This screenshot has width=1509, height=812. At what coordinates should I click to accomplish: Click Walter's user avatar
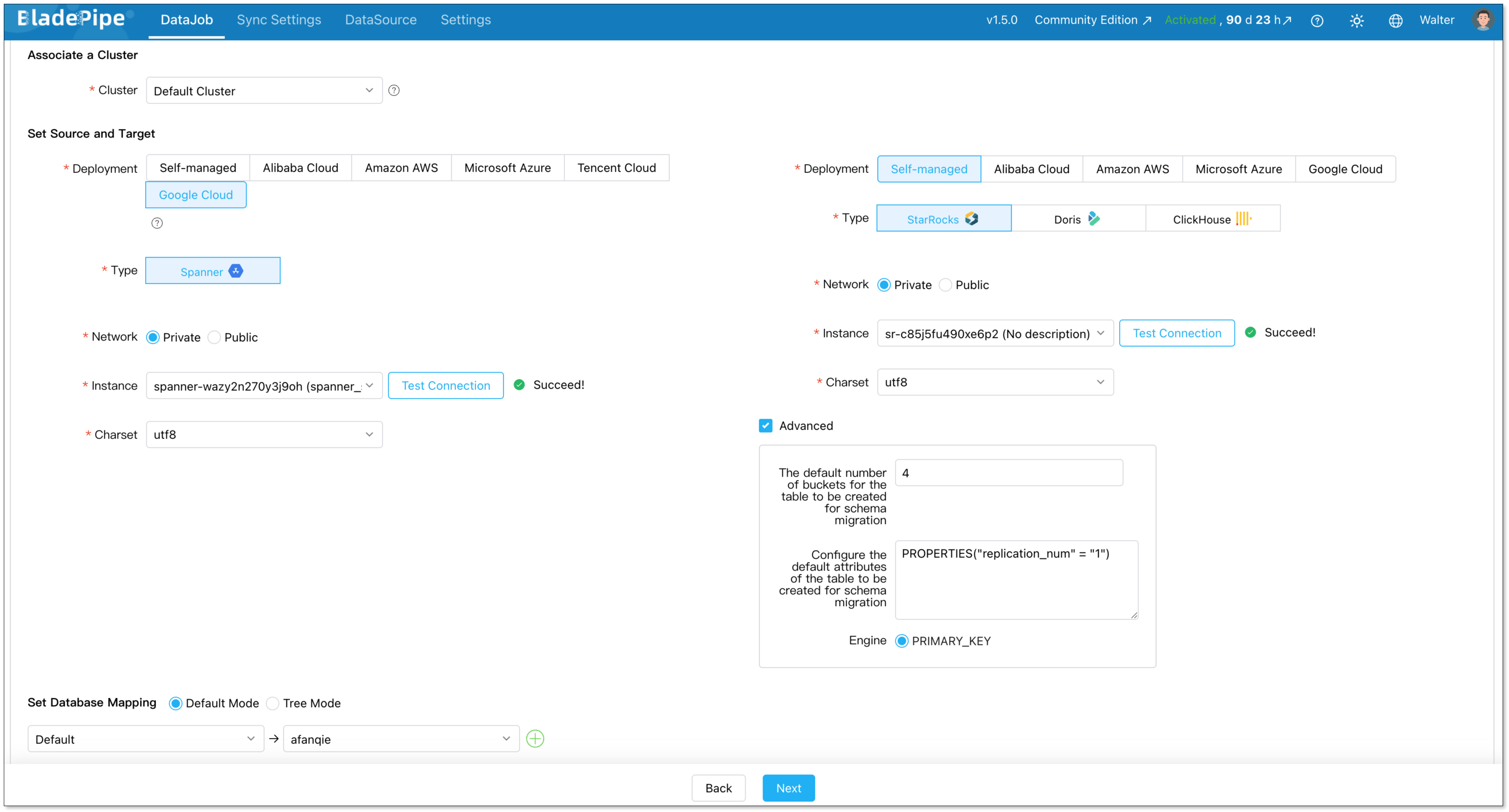1483,20
